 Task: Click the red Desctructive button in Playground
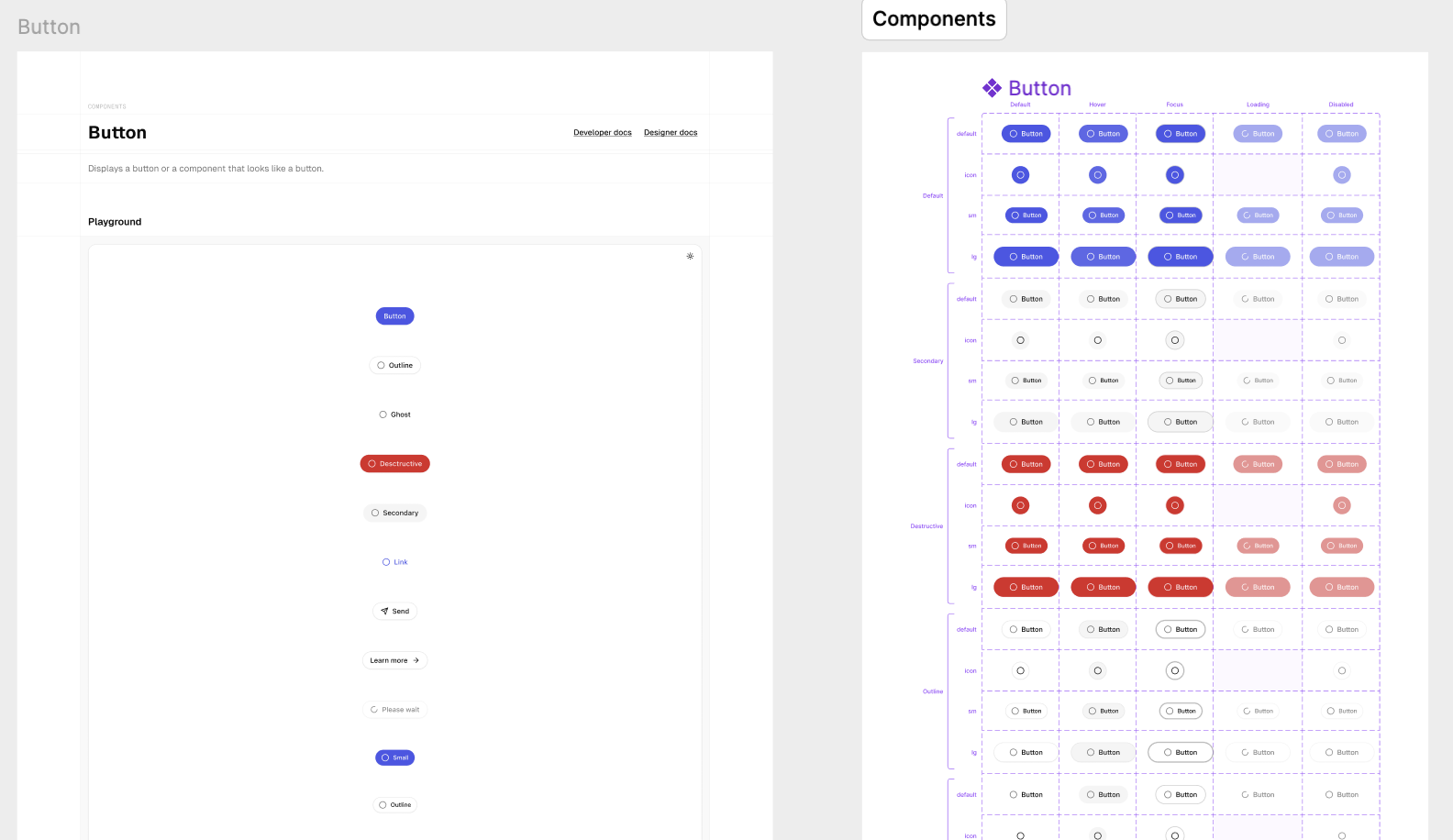[x=394, y=464]
